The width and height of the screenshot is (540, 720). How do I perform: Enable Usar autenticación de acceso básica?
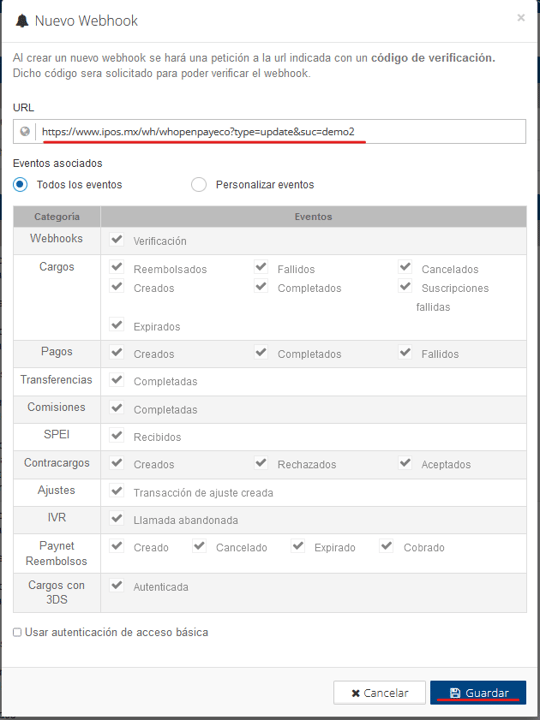pyautogui.click(x=17, y=632)
